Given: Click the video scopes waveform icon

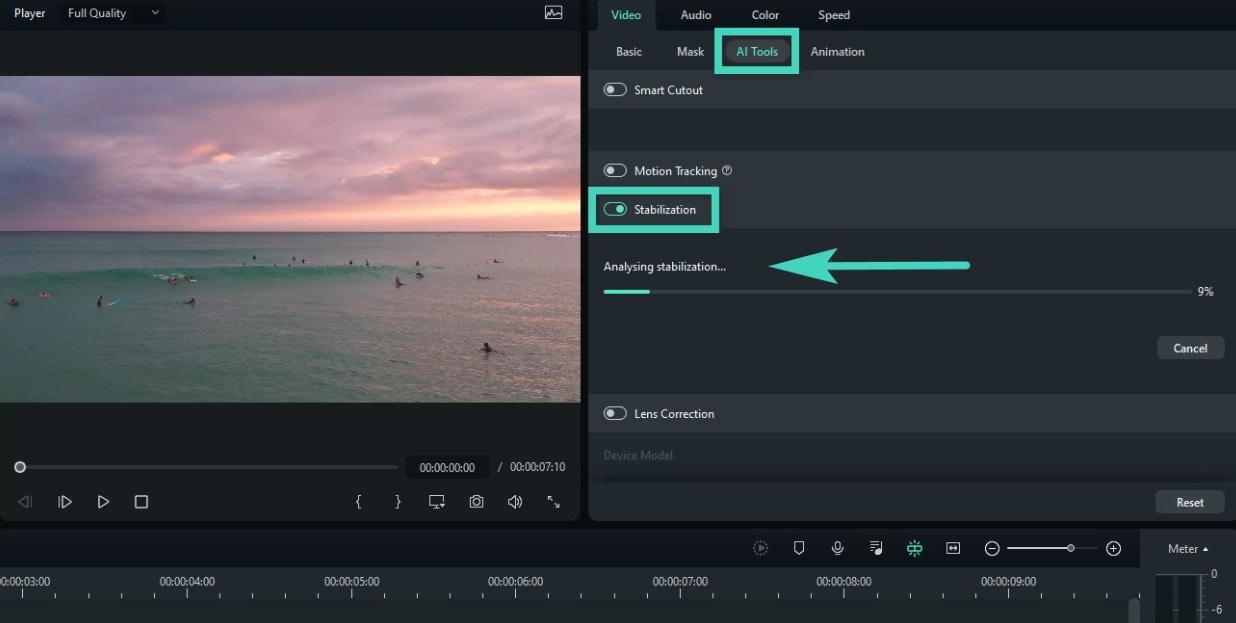Looking at the screenshot, I should click(553, 13).
